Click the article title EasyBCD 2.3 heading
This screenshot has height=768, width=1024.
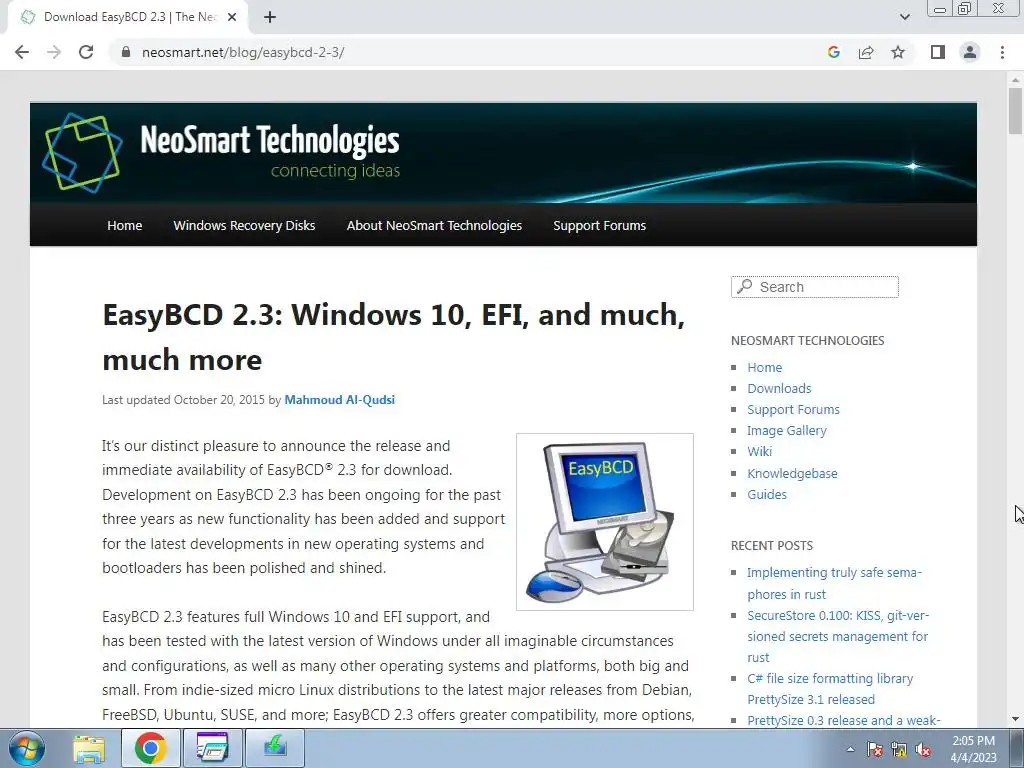393,337
